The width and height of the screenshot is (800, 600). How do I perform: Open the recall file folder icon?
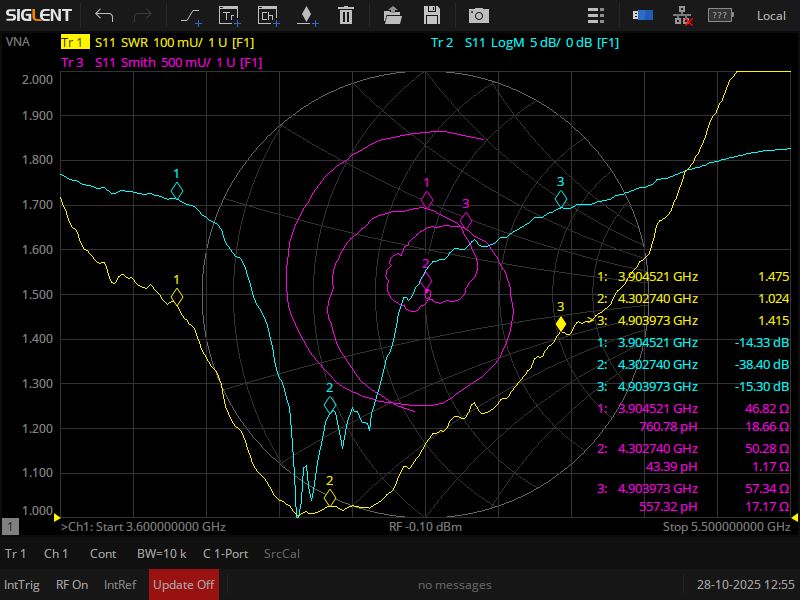coord(393,15)
